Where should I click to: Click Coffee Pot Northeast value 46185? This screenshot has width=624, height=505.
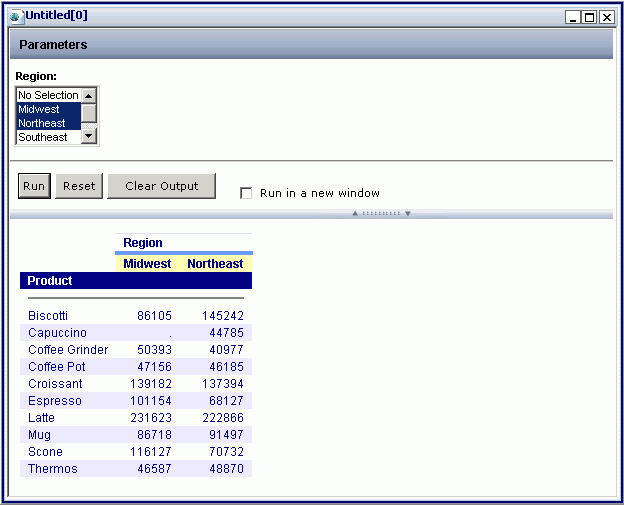(x=226, y=367)
